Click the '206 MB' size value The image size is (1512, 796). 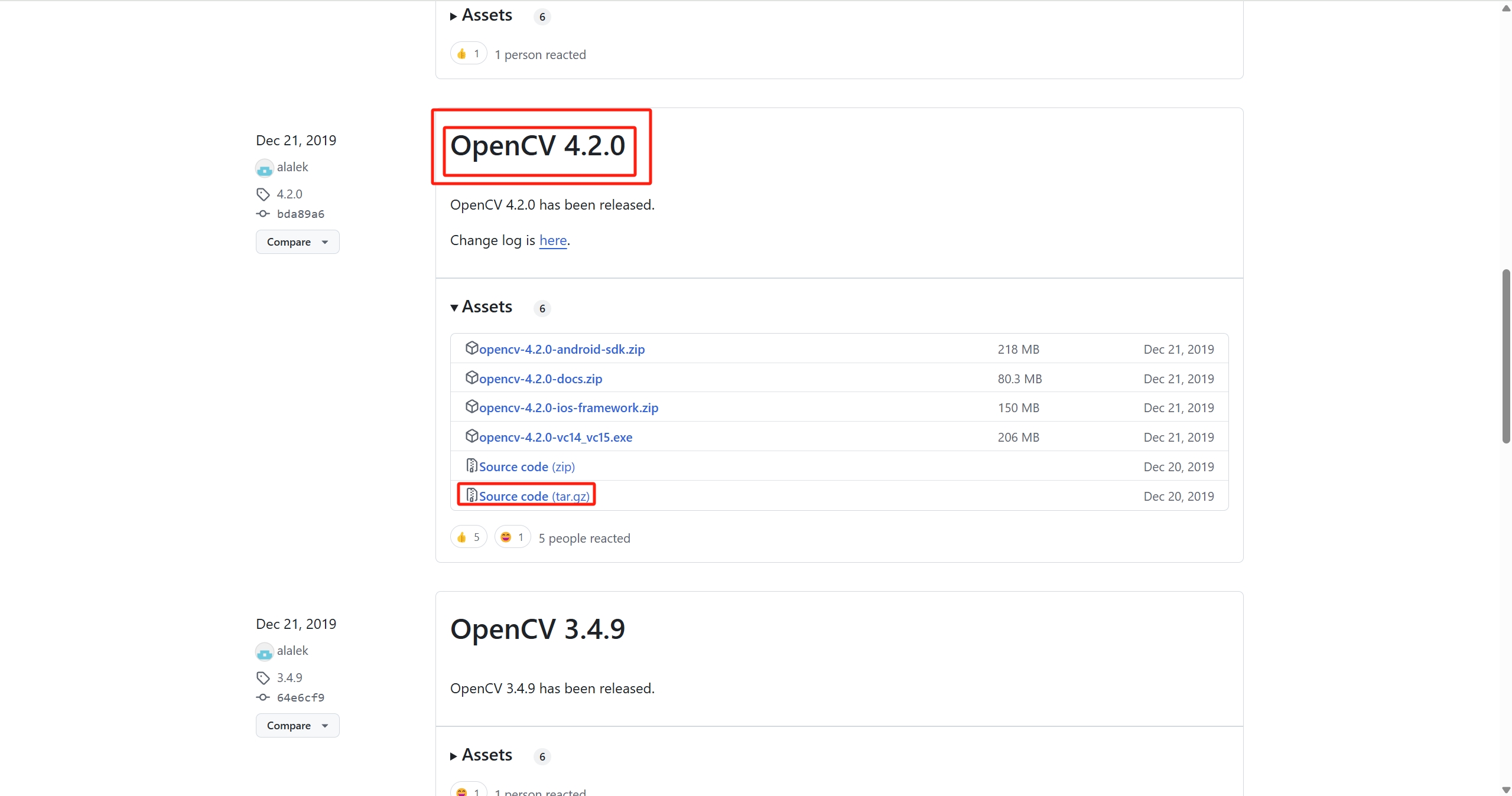[x=1019, y=438]
